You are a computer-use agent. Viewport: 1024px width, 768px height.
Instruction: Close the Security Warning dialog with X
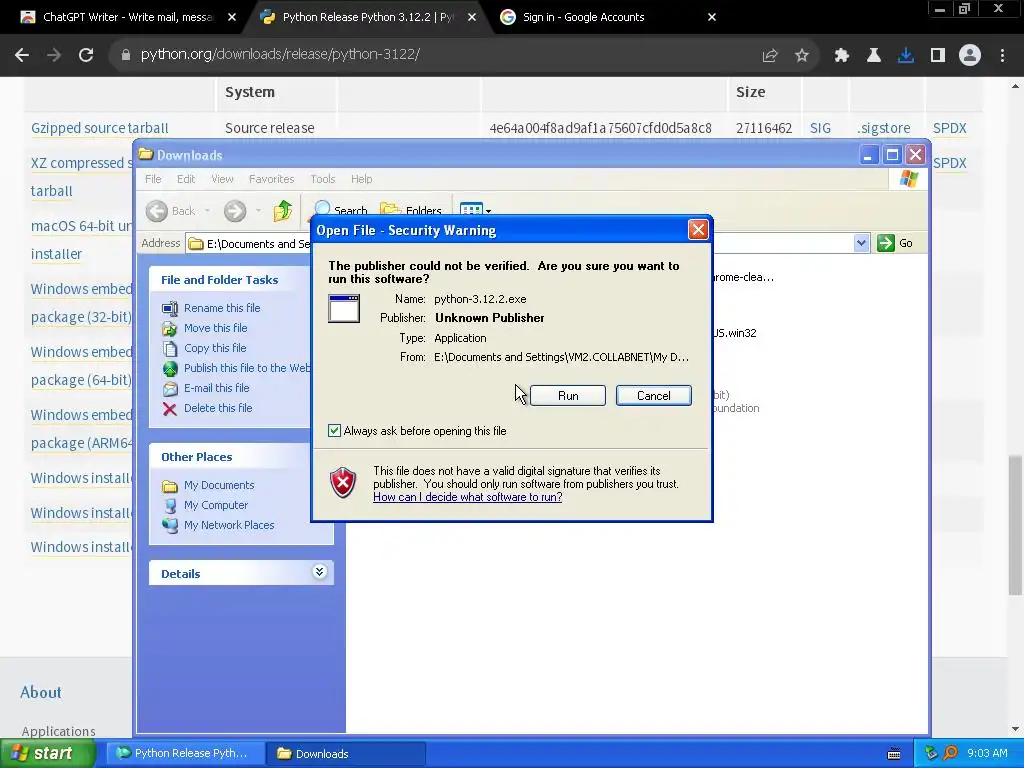click(698, 230)
